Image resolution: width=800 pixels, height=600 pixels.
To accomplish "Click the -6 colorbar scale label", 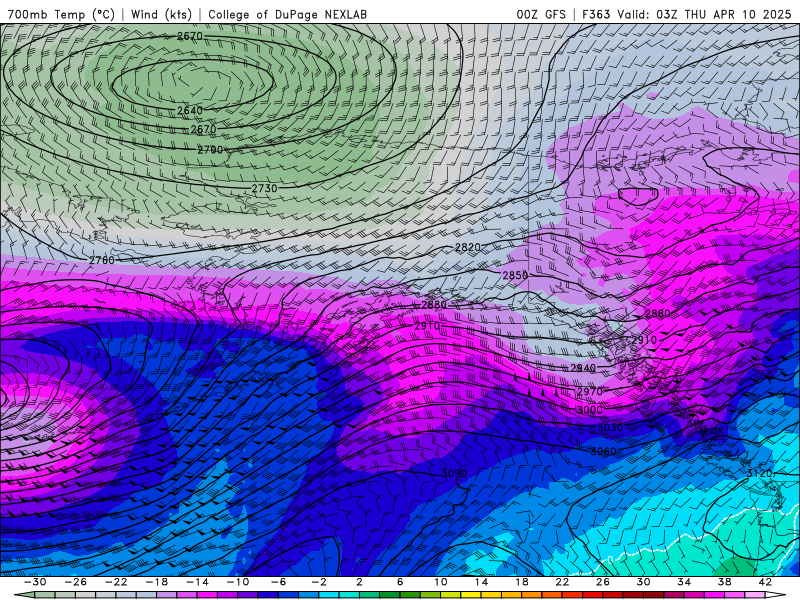I will click(278, 582).
